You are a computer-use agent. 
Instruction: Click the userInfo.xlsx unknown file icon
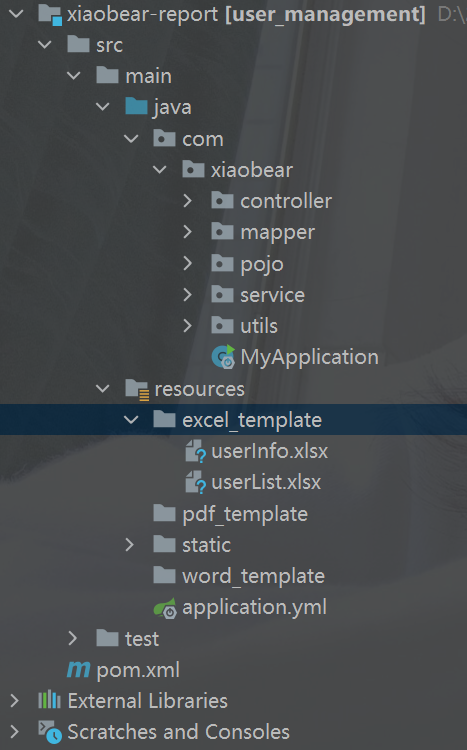coord(196,451)
